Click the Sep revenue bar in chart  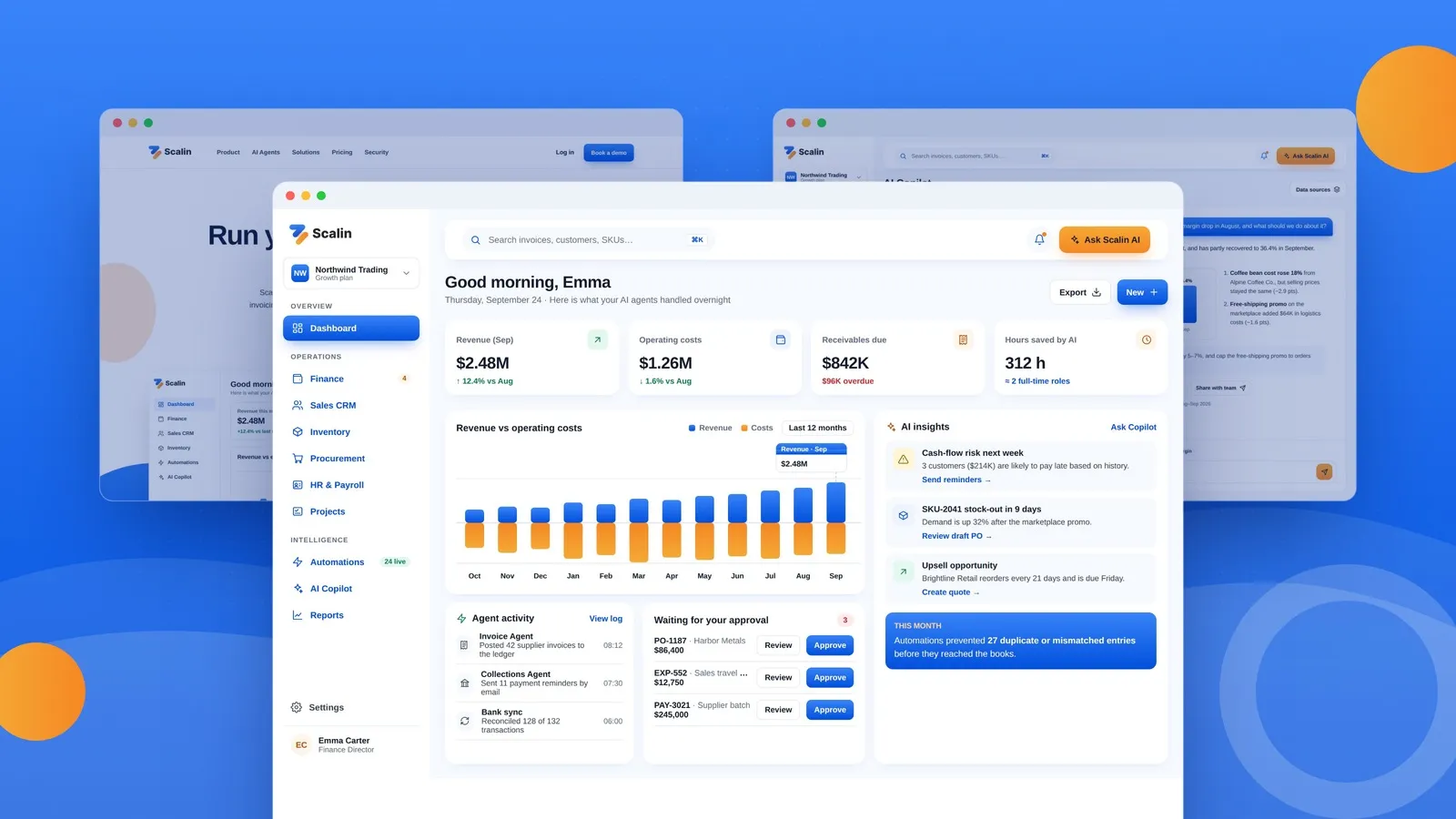point(835,502)
